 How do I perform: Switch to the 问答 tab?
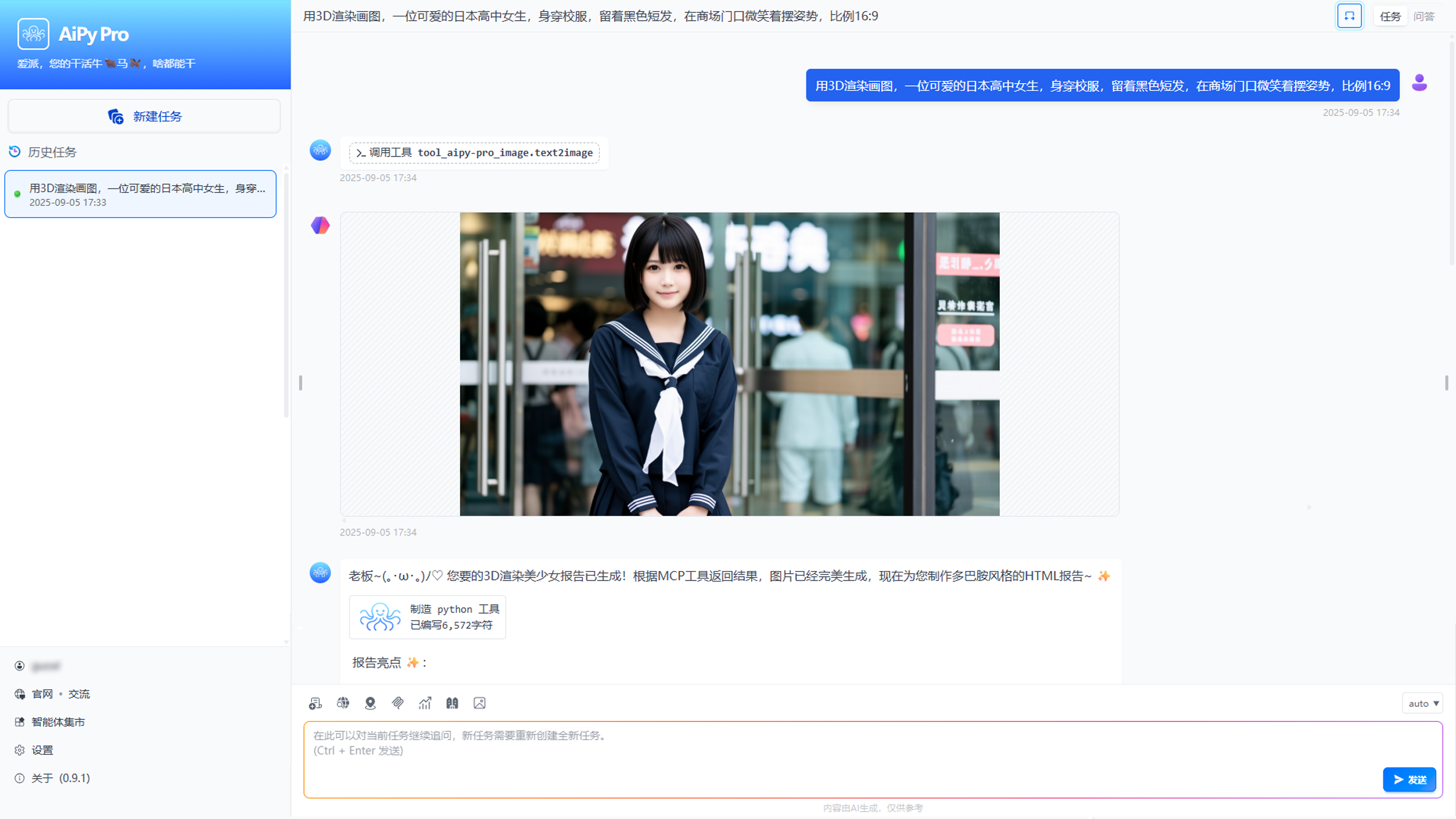pos(1423,16)
